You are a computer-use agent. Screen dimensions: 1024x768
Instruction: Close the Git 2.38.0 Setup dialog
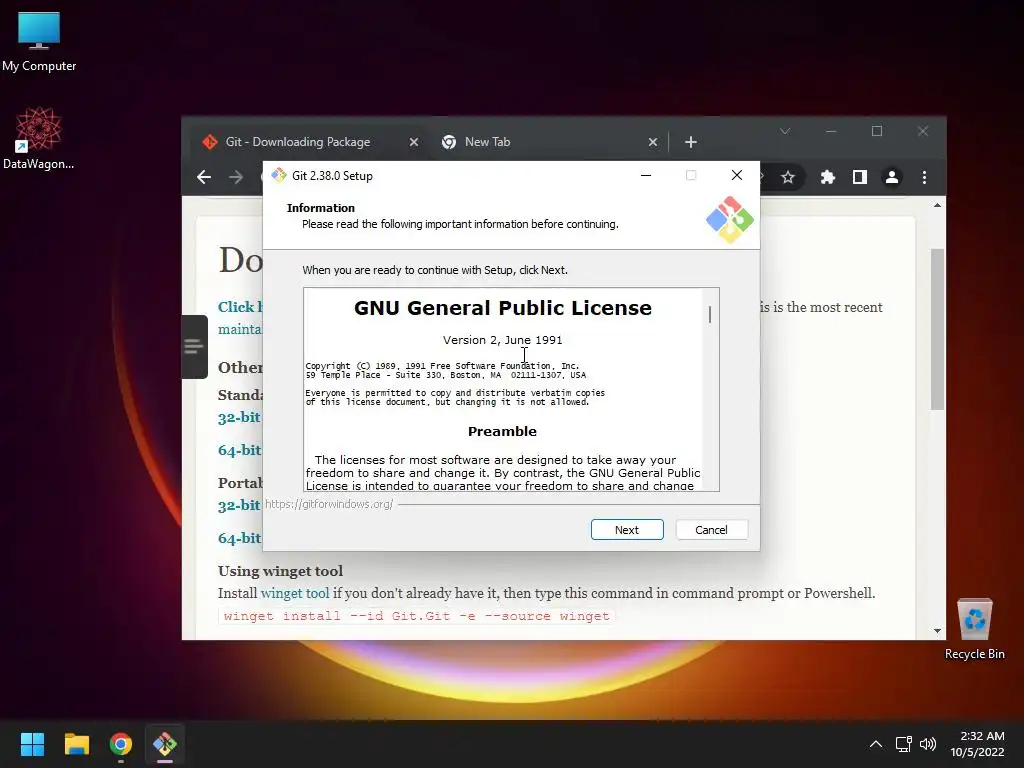pos(737,175)
